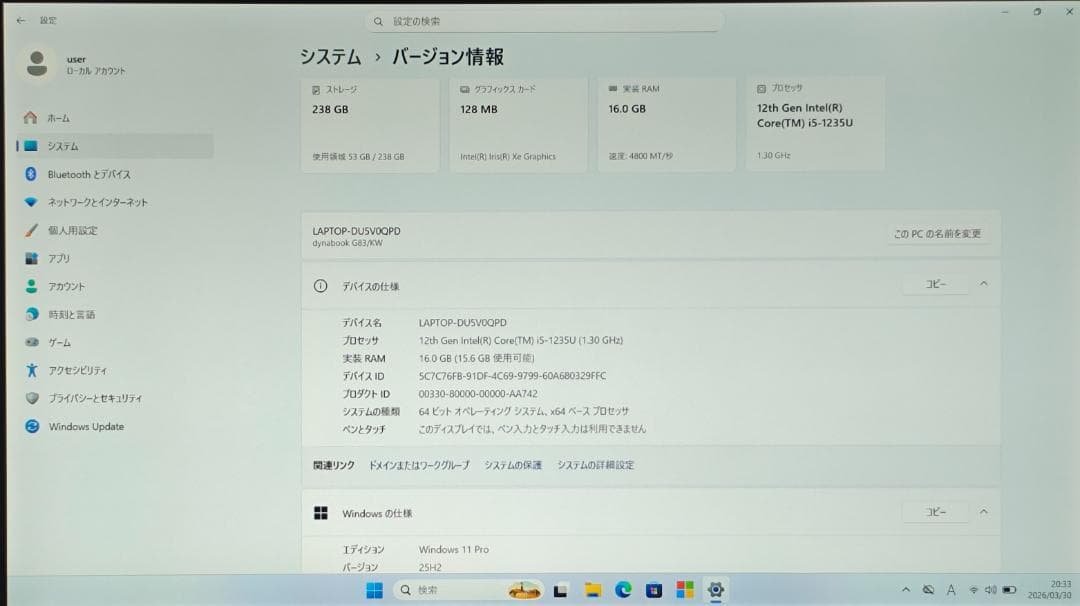This screenshot has height=606, width=1080.
Task: Open ドメインまたはワークグループ link
Action: (x=419, y=465)
